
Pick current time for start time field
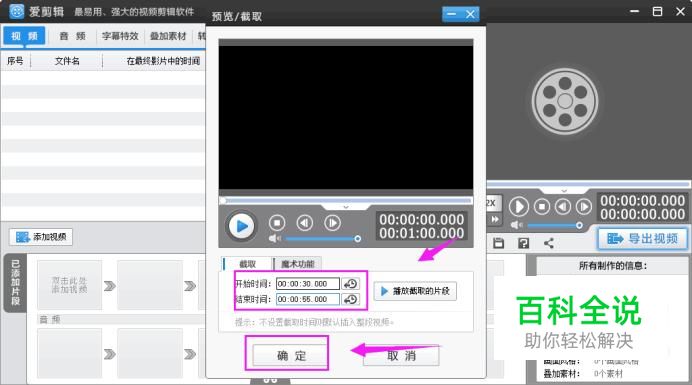(350, 283)
